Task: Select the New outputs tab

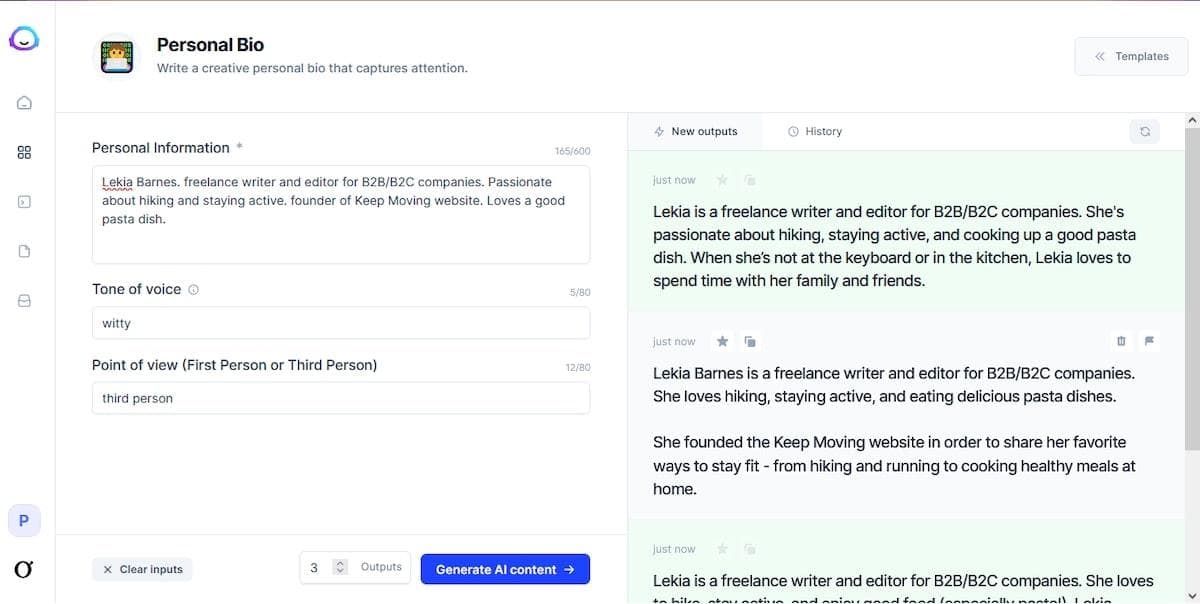Action: pyautogui.click(x=695, y=131)
